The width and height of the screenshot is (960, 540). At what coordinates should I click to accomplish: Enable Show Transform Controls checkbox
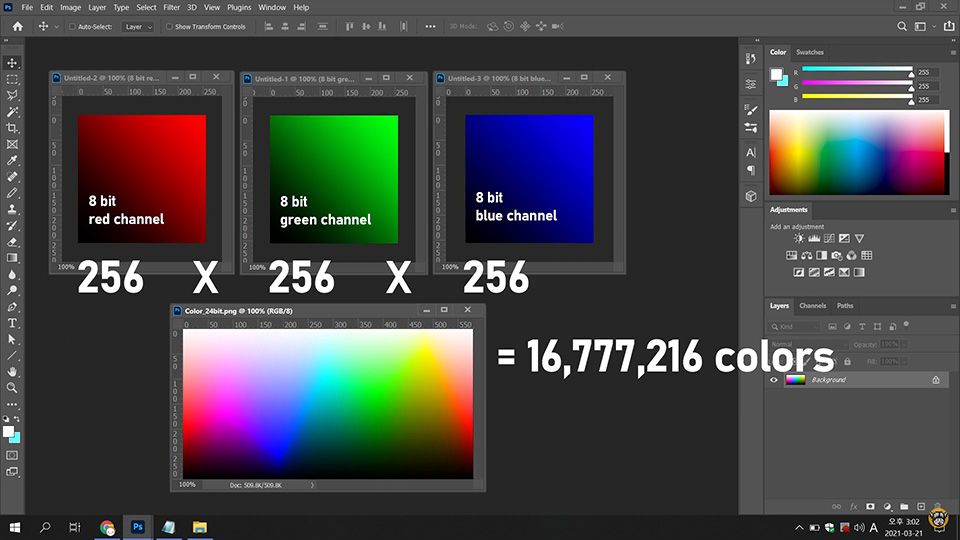click(169, 27)
